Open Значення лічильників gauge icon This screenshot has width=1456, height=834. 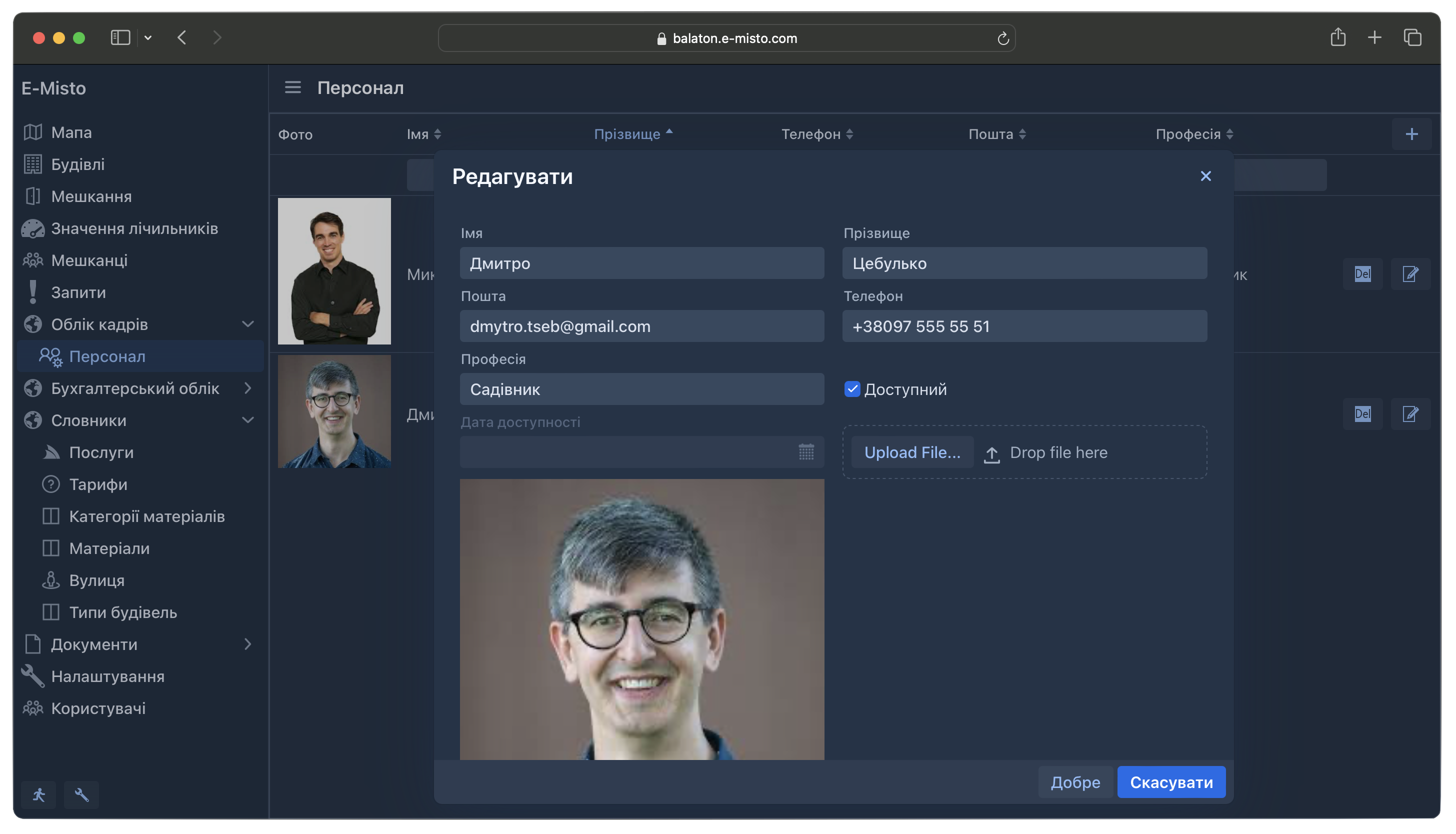tap(32, 228)
